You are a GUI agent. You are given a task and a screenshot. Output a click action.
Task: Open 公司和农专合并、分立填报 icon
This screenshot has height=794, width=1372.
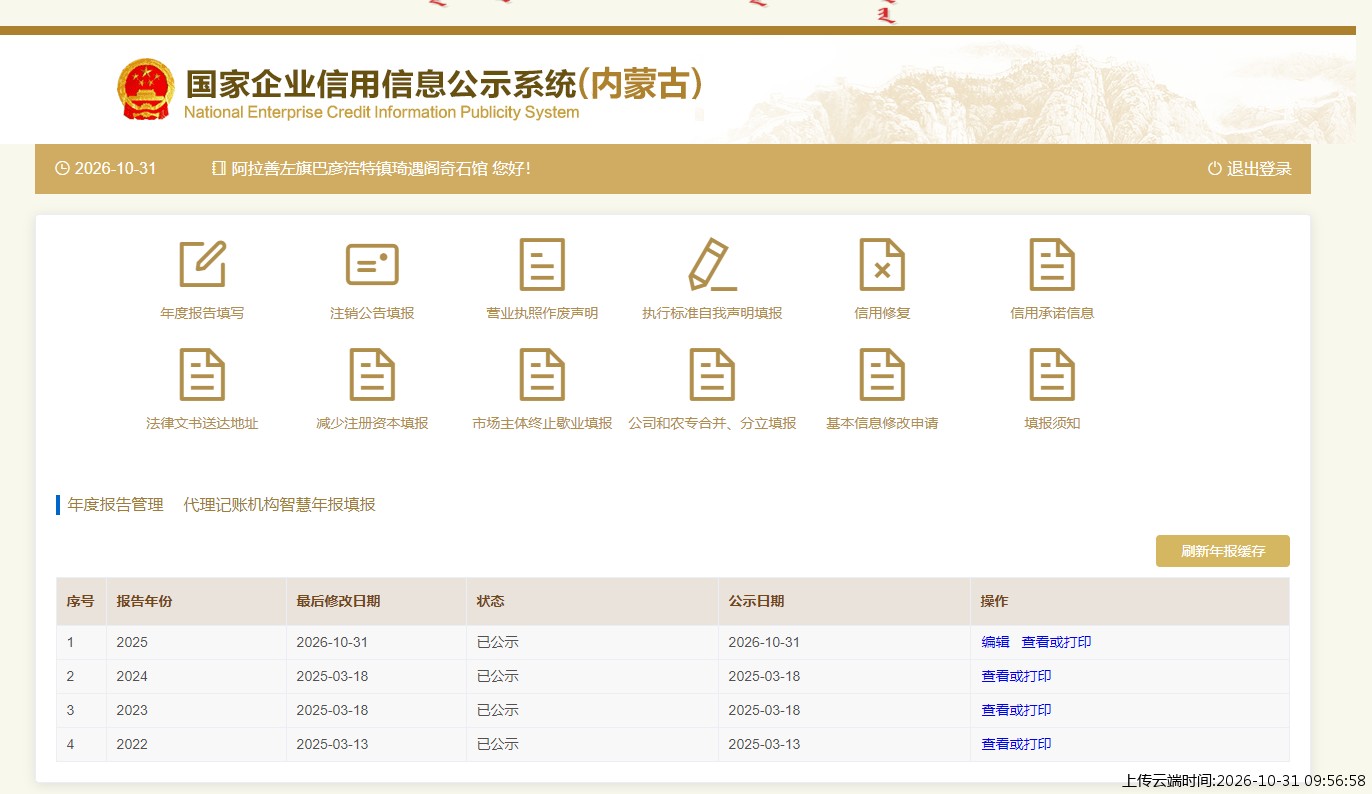712,374
